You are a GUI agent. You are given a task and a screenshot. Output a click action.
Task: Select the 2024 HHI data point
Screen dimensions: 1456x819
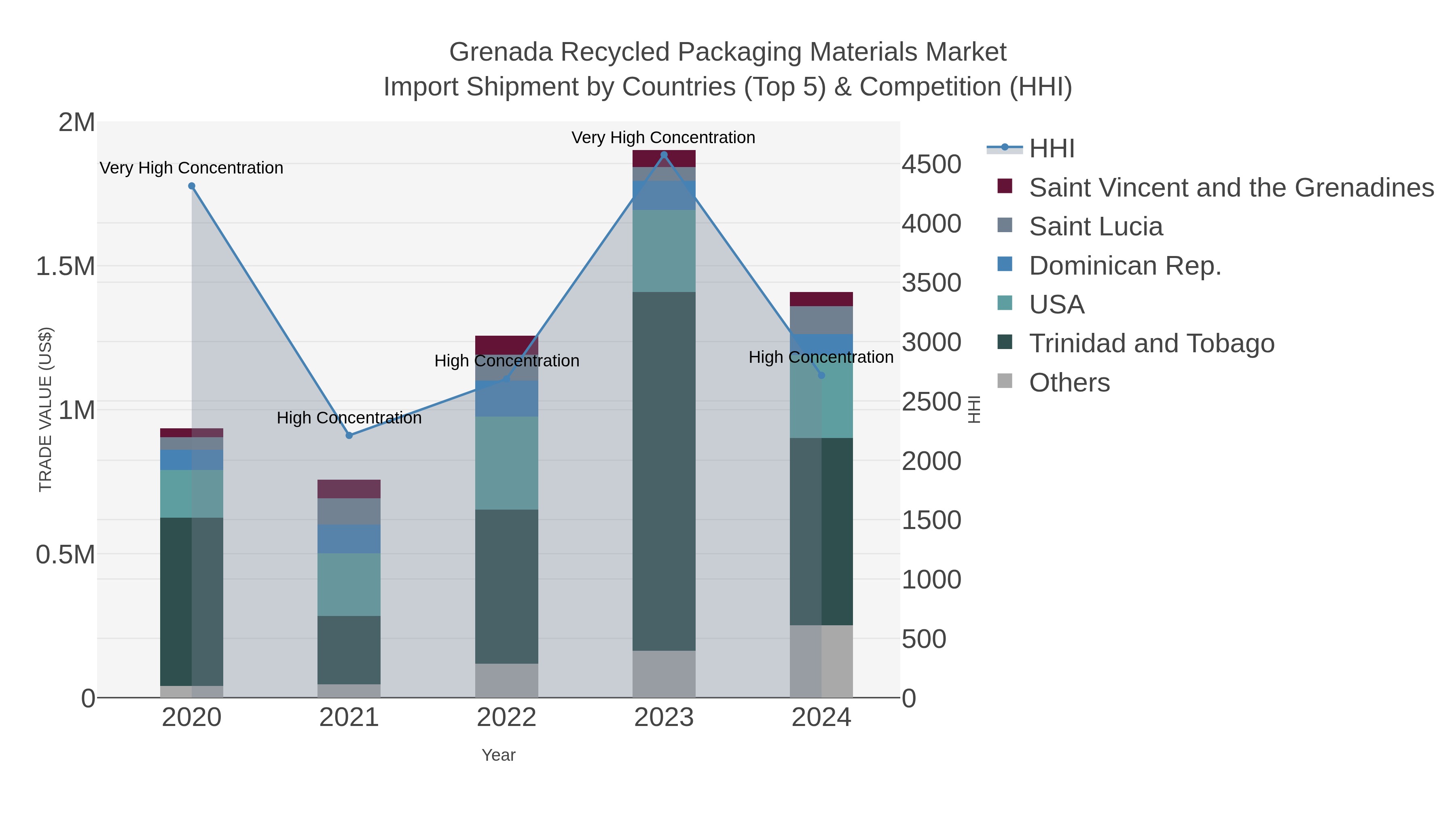point(822,375)
